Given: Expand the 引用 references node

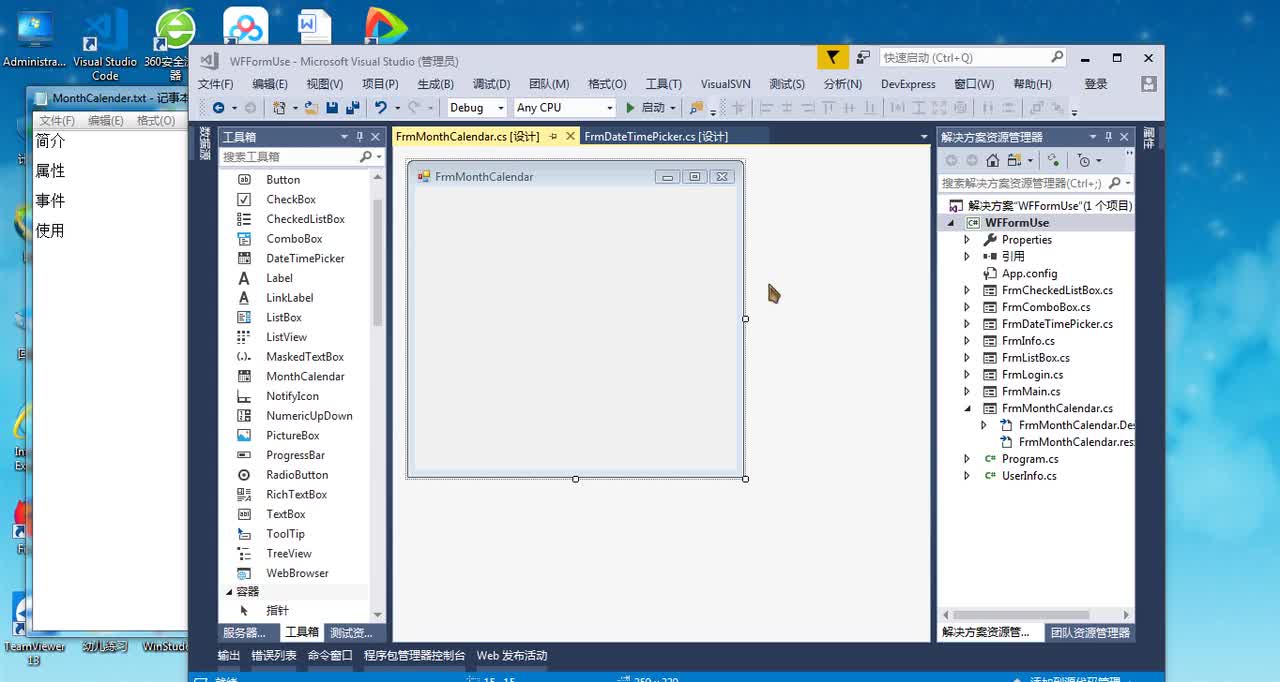Looking at the screenshot, I should tap(967, 257).
